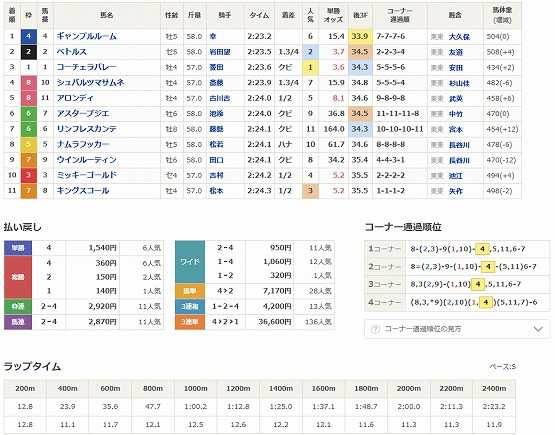Click the 3連単 payout label
The height and width of the screenshot is (435, 555).
click(x=190, y=321)
